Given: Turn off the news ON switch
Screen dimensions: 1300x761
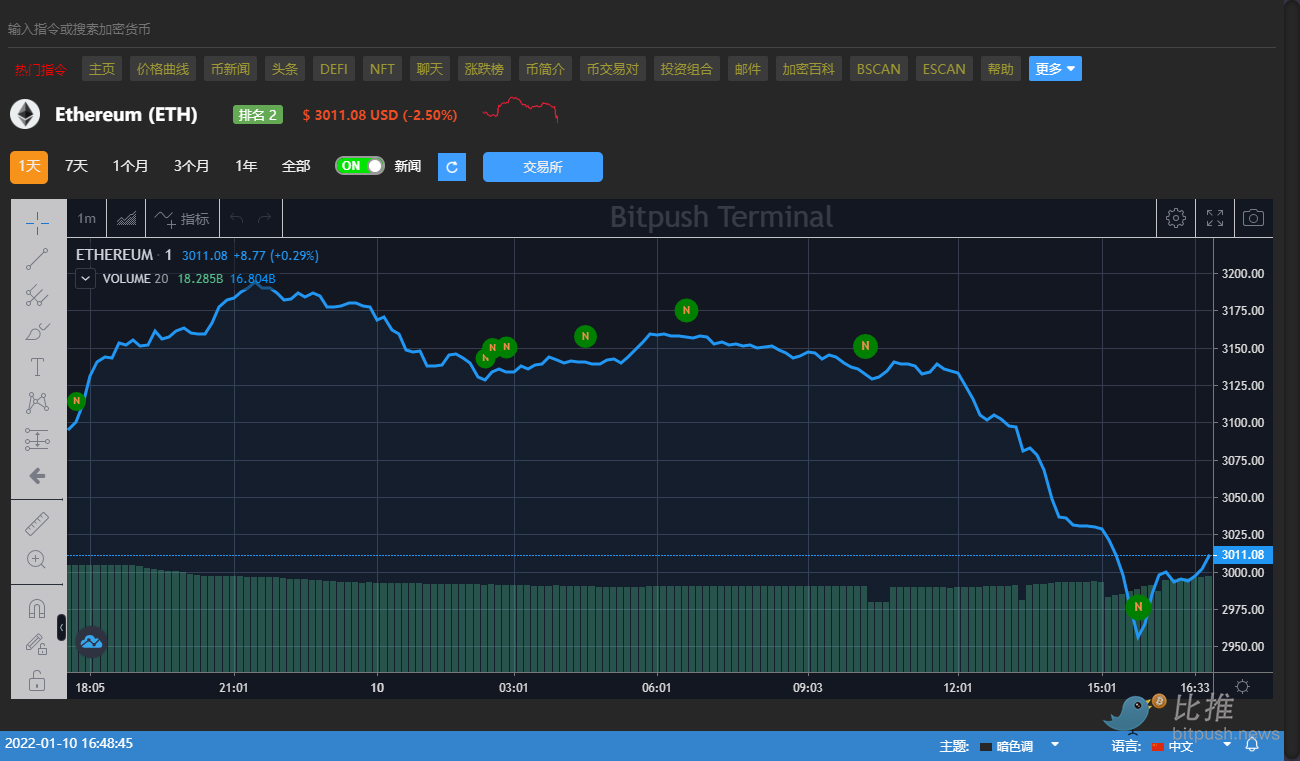Looking at the screenshot, I should [360, 166].
